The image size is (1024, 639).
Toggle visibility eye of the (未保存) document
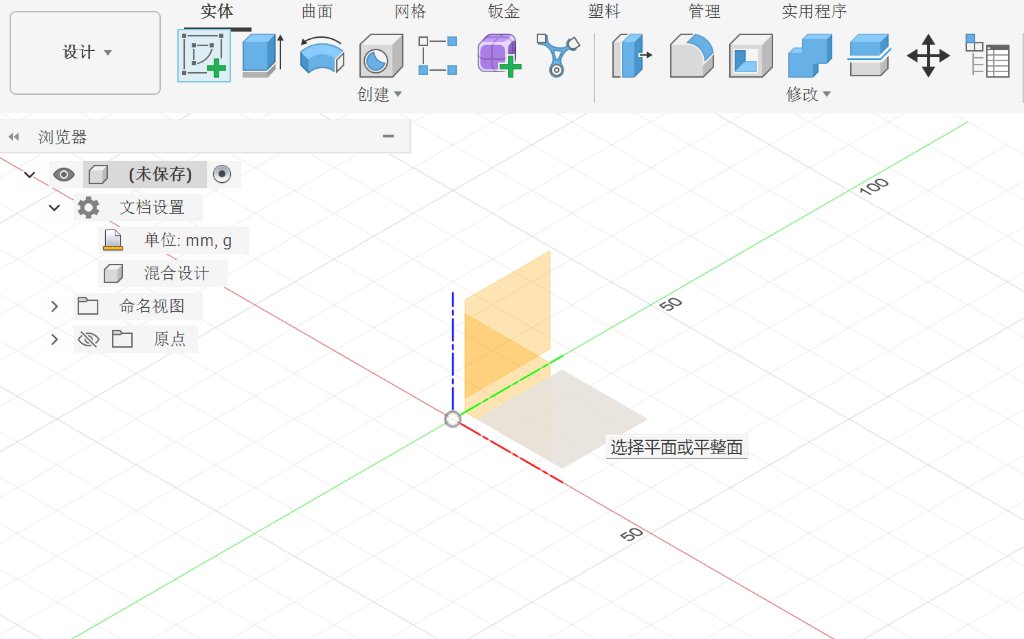[x=64, y=173]
